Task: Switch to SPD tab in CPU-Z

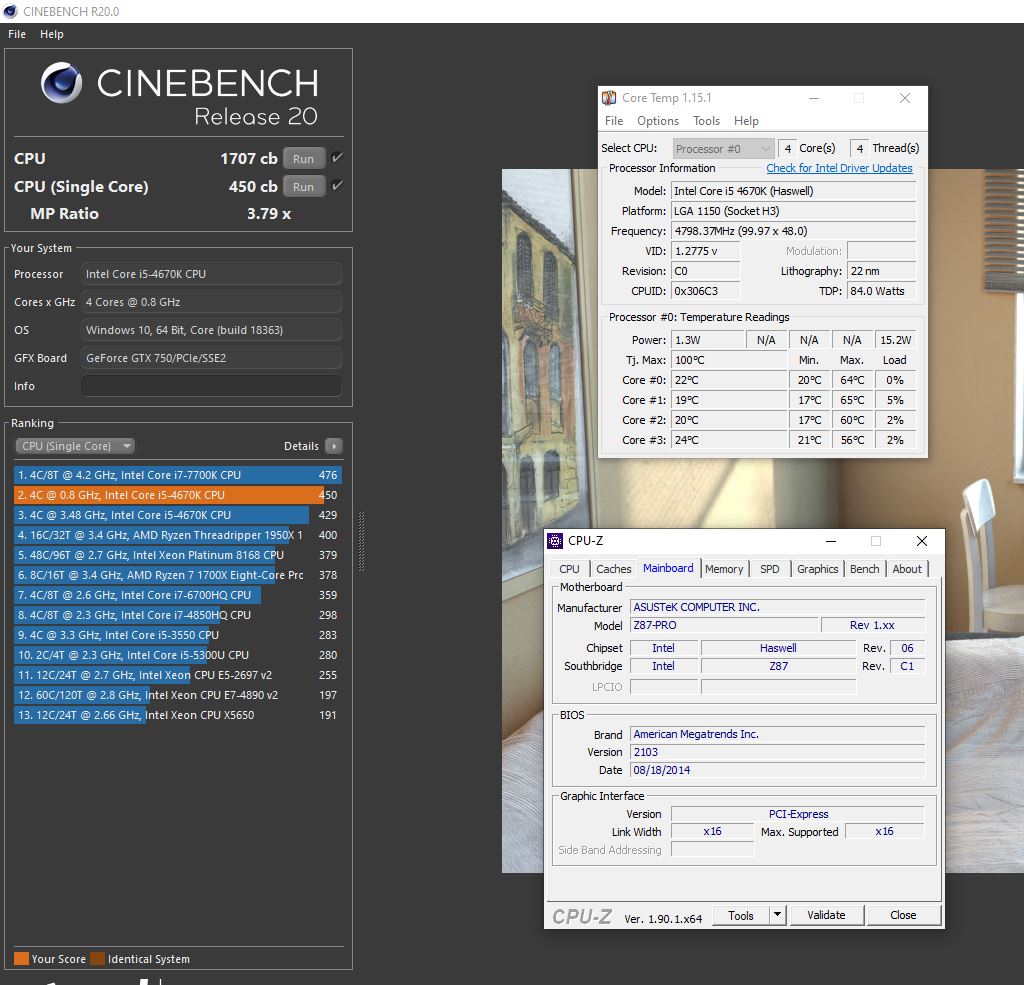Action: click(769, 569)
